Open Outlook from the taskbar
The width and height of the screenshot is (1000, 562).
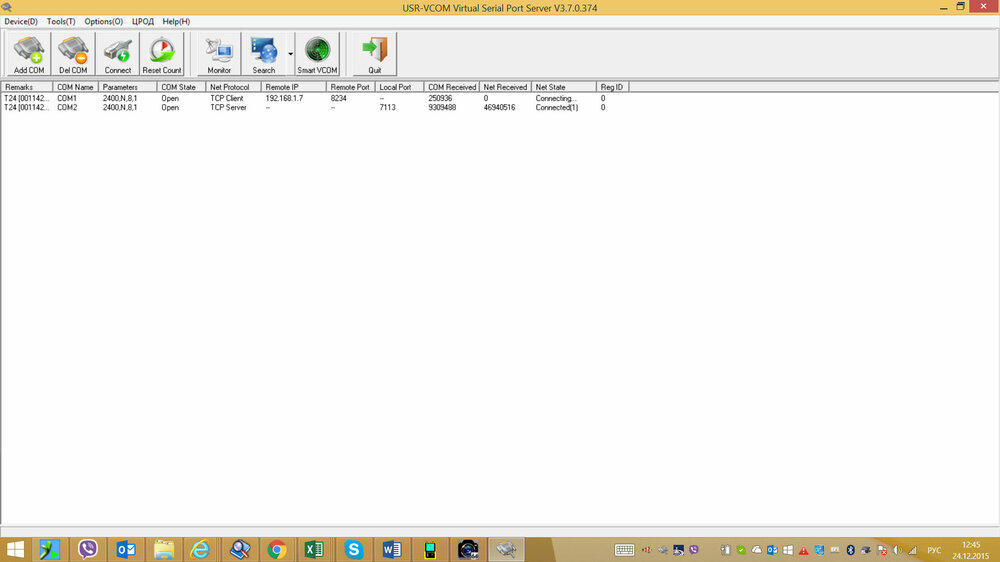click(x=126, y=549)
